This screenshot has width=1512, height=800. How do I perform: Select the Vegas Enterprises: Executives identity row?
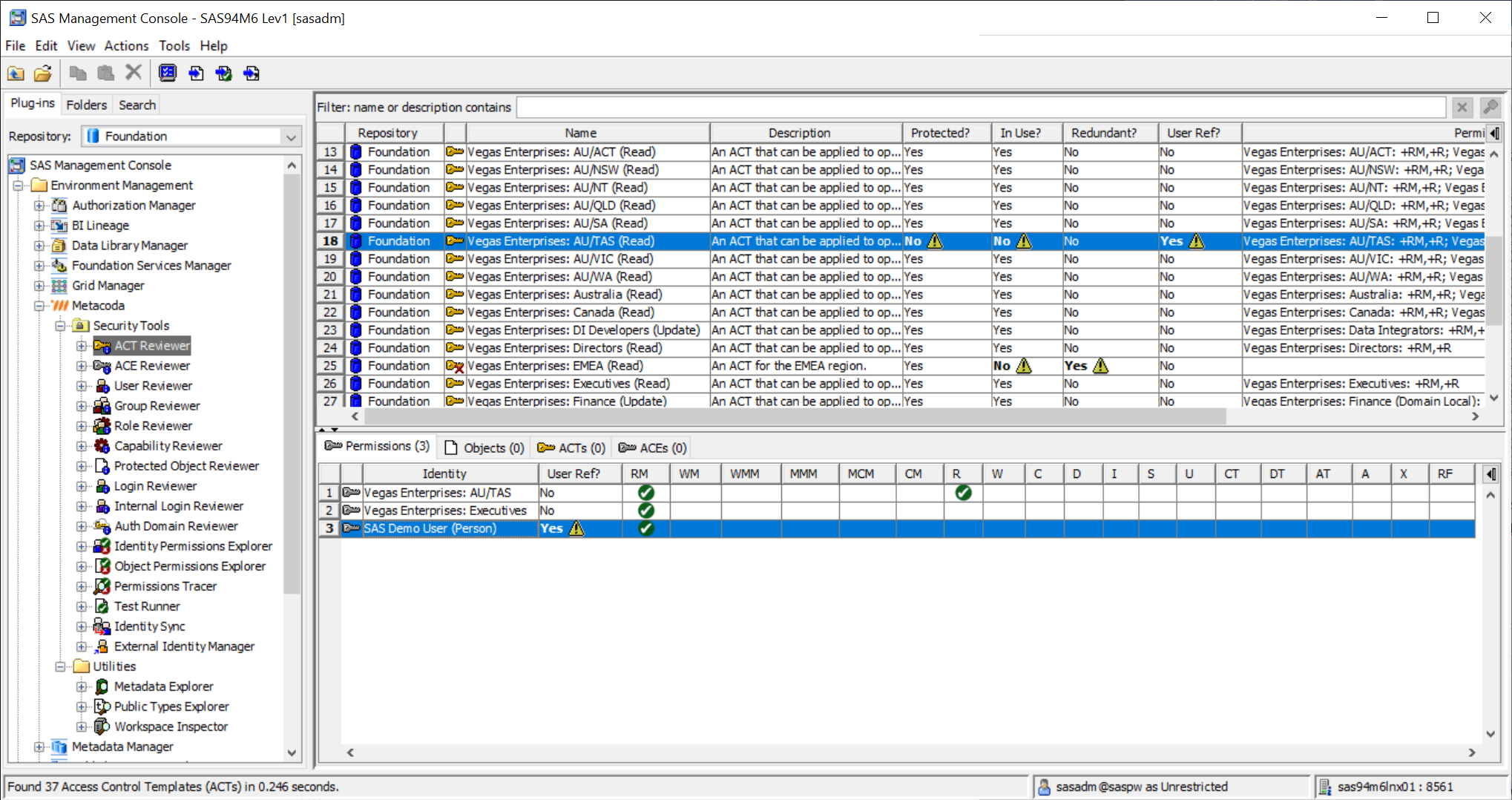[896, 511]
